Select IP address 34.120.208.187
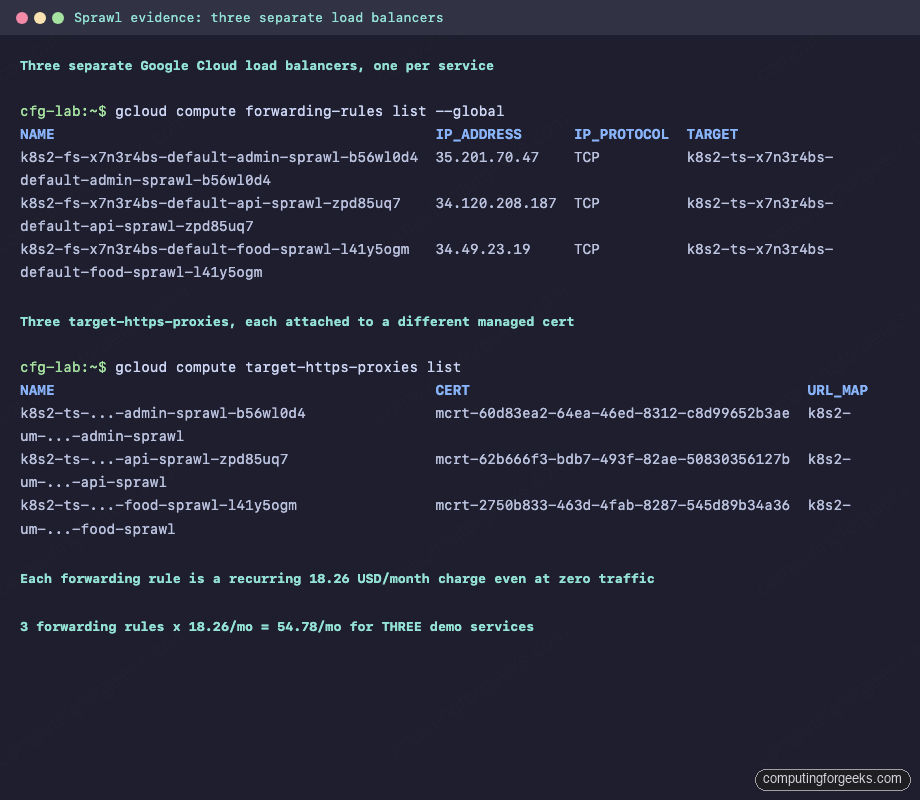Image resolution: width=920 pixels, height=800 pixels. [x=496, y=203]
